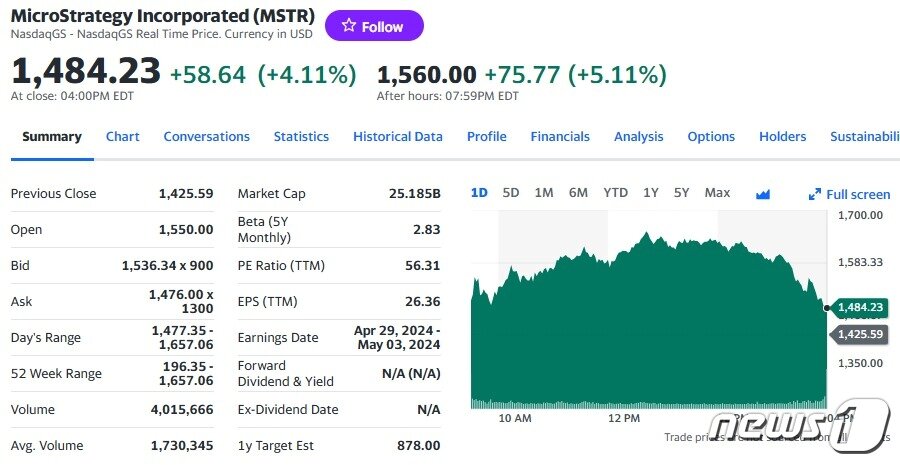Screen dimensions: 900x465
Task: Open the Holders tab
Action: coord(782,137)
